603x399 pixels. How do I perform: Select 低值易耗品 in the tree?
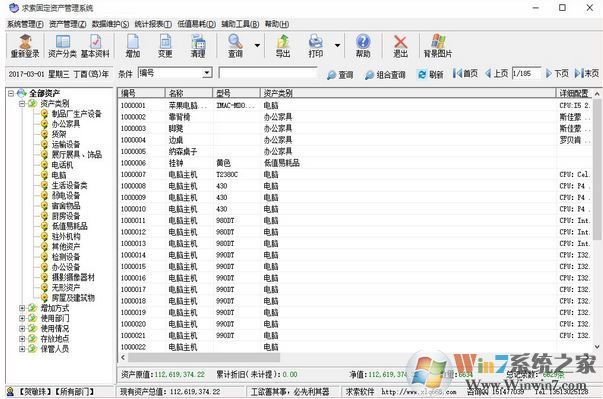point(70,226)
